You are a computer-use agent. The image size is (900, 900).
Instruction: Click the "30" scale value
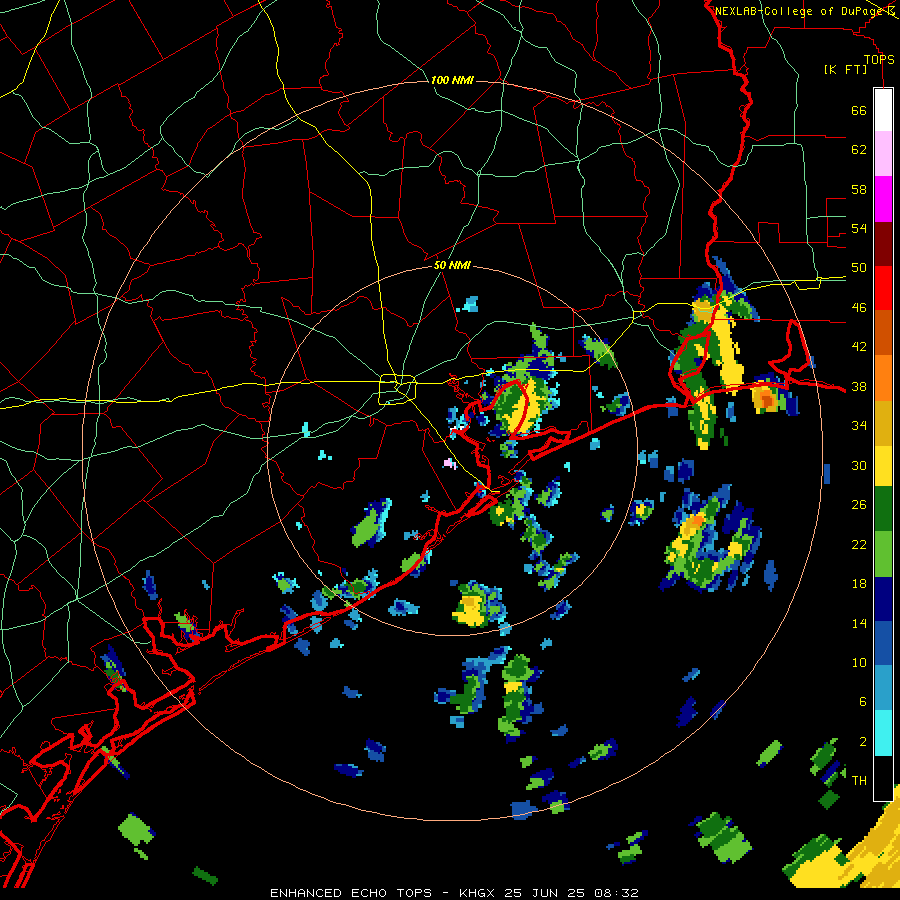859,465
